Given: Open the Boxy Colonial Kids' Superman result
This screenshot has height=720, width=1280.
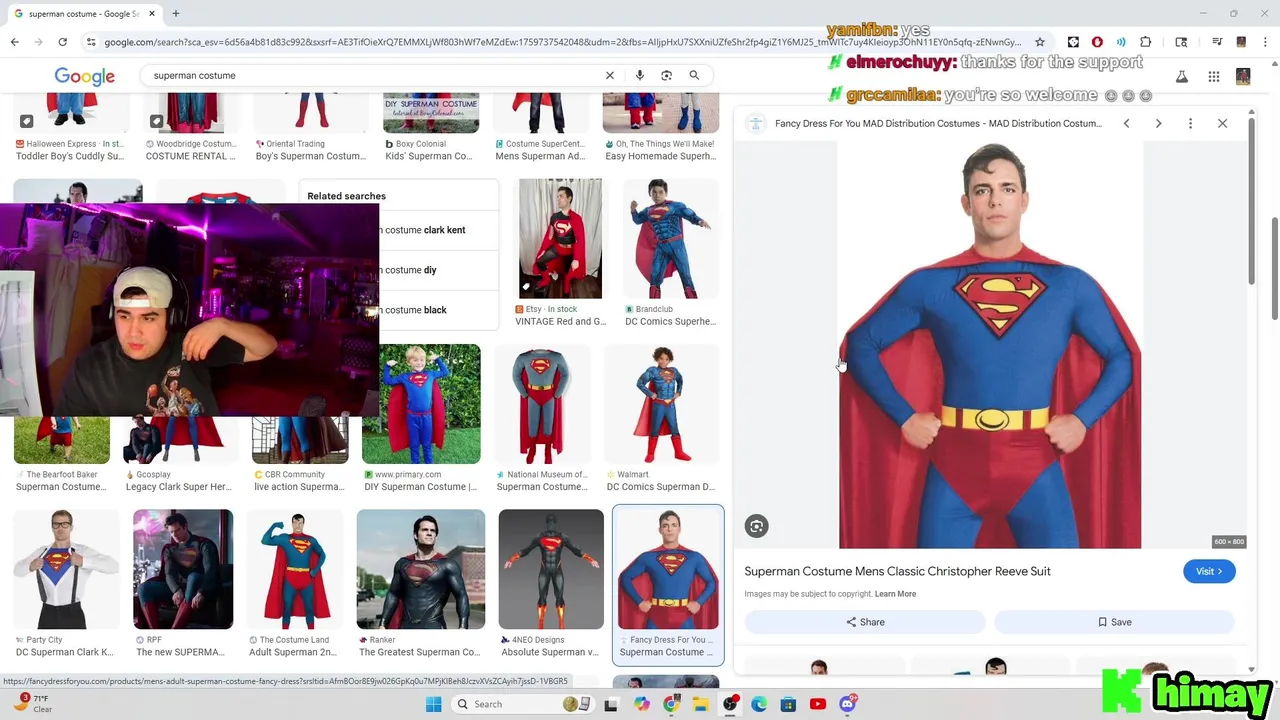Looking at the screenshot, I should [431, 126].
